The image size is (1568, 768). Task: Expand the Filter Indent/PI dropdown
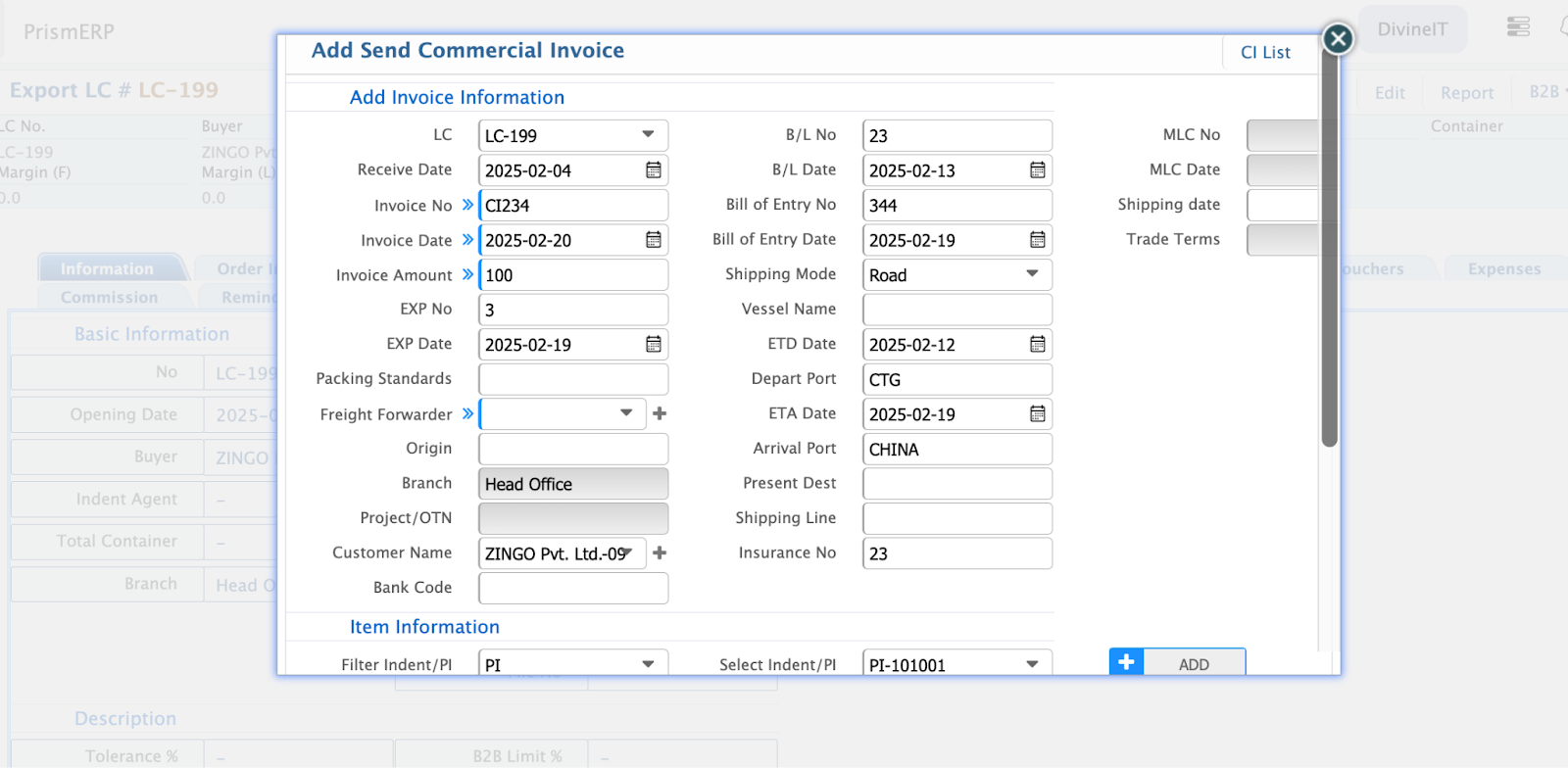point(648,664)
